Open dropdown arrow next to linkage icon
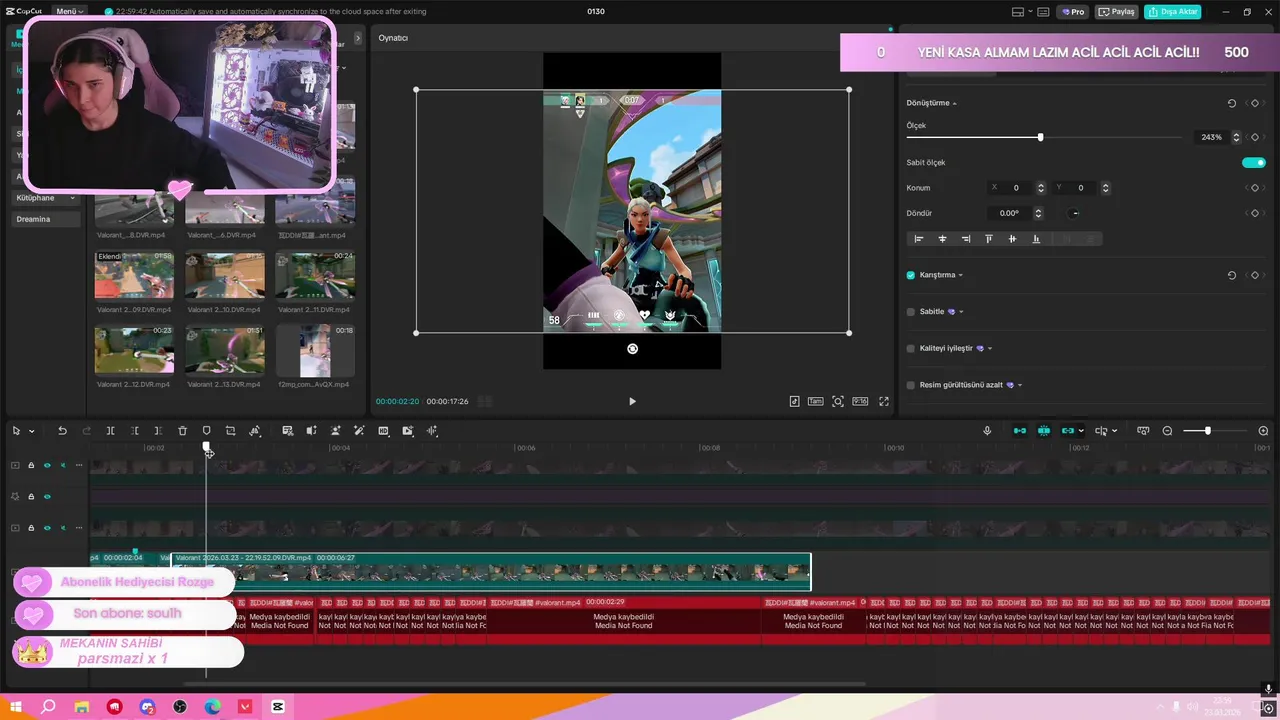 pos(1081,431)
